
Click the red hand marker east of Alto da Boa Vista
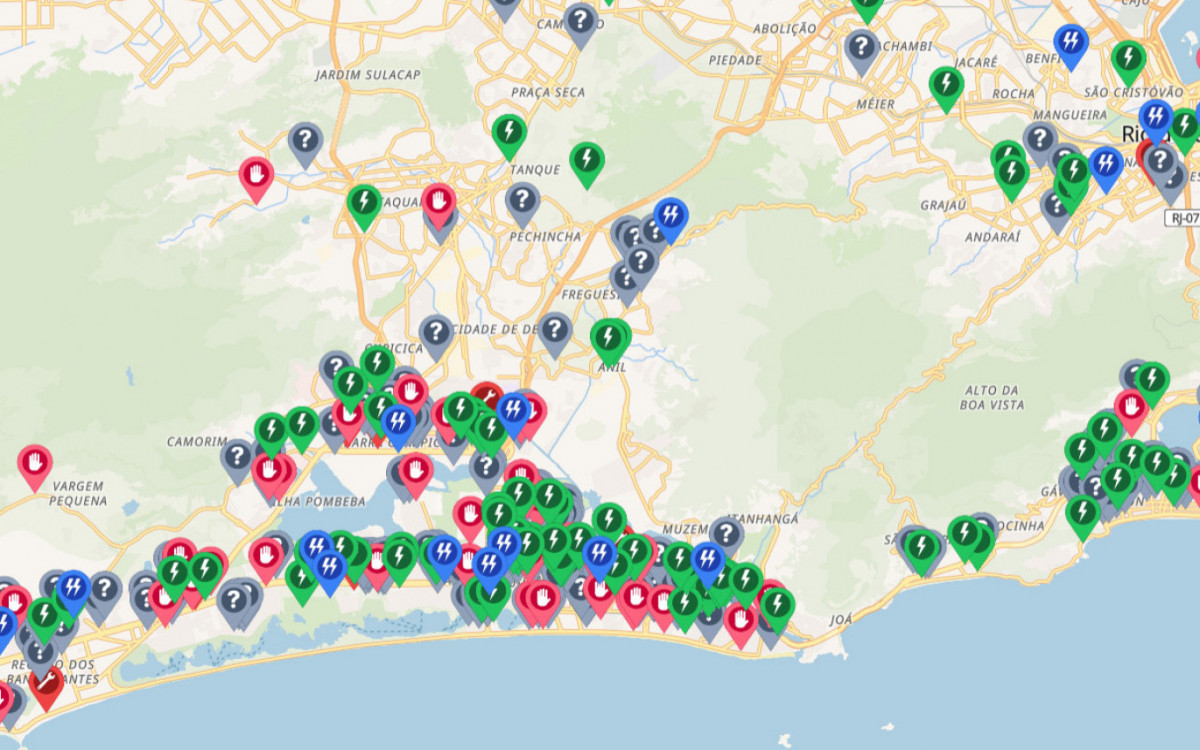click(1131, 408)
